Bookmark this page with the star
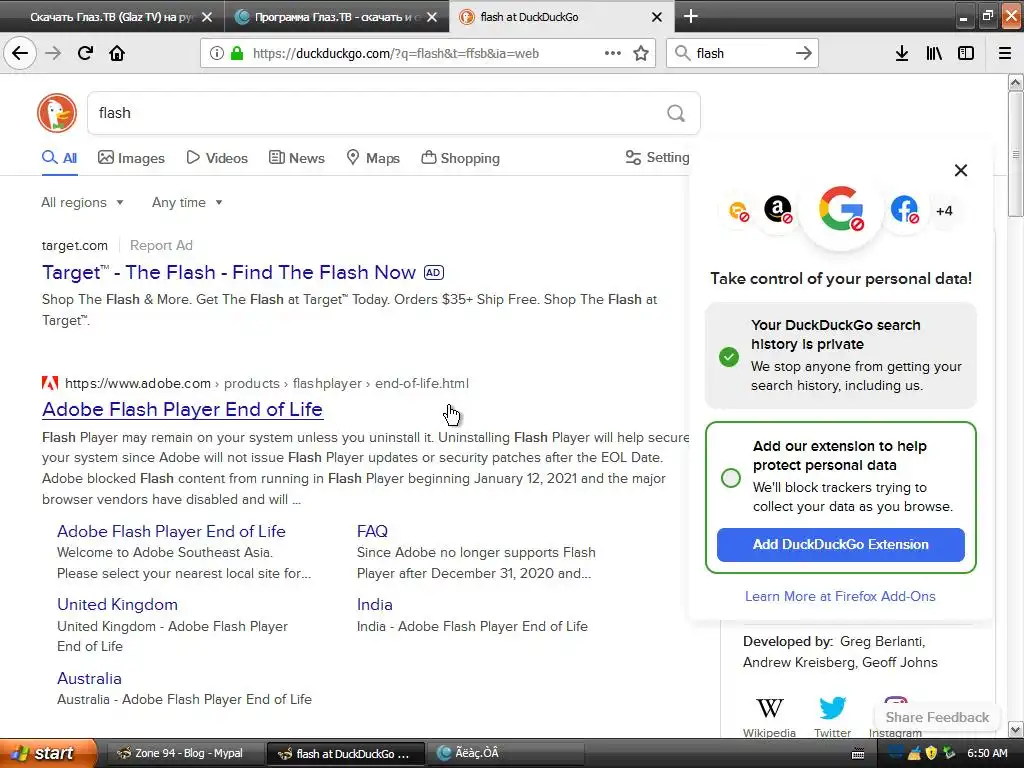The height and width of the screenshot is (768, 1024). (x=641, y=53)
